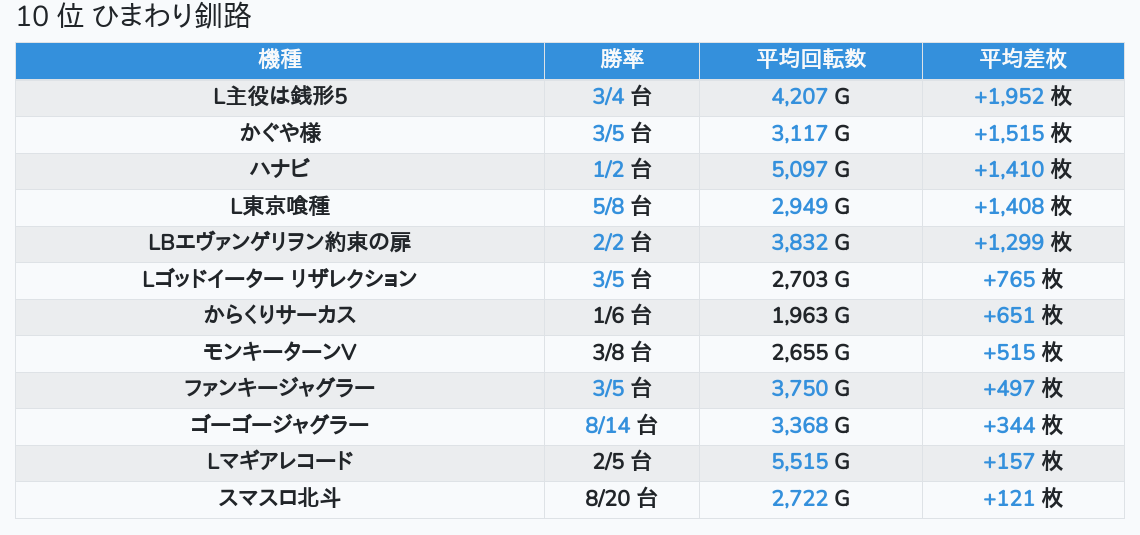Screen dimensions: 1140x535
Task: Click the 平均差枚 column header
Action: 1023,60
